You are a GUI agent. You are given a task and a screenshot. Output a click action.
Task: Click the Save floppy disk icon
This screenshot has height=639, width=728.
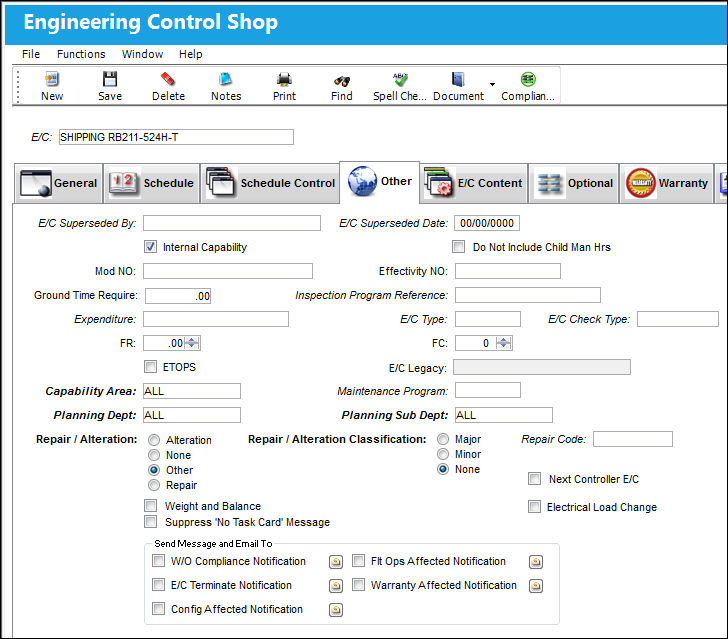point(110,79)
